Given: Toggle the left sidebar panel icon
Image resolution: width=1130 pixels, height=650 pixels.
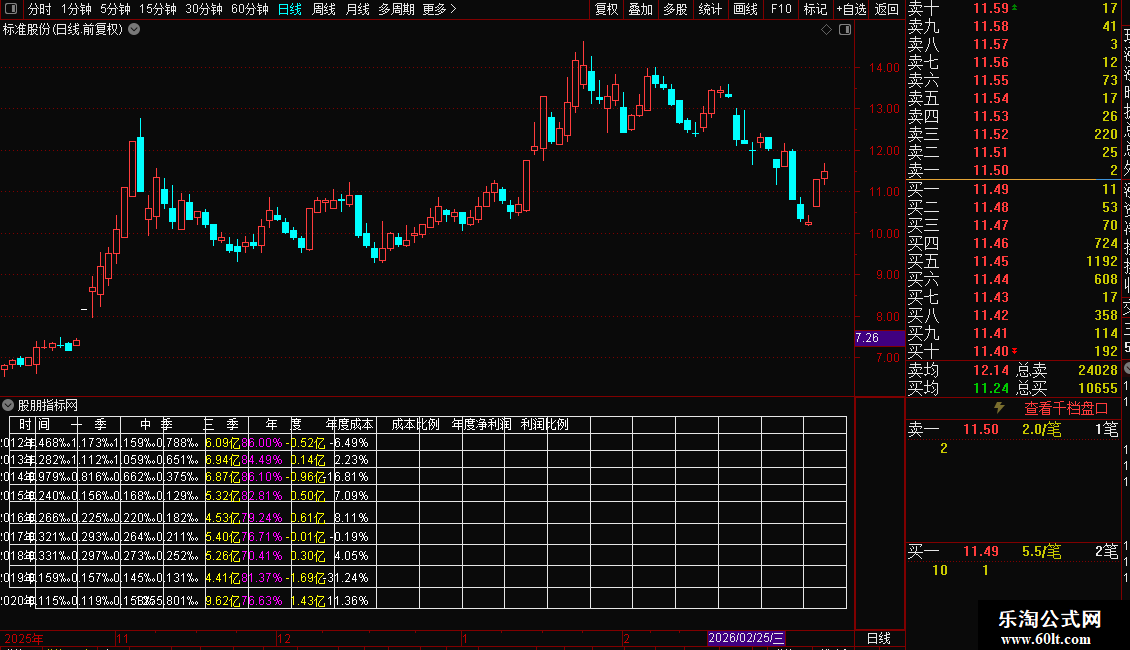Looking at the screenshot, I should [11, 9].
